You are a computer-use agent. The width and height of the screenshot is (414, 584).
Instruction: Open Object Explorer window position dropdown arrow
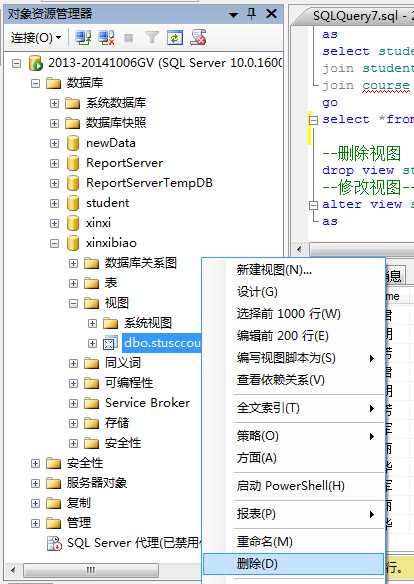coord(233,15)
